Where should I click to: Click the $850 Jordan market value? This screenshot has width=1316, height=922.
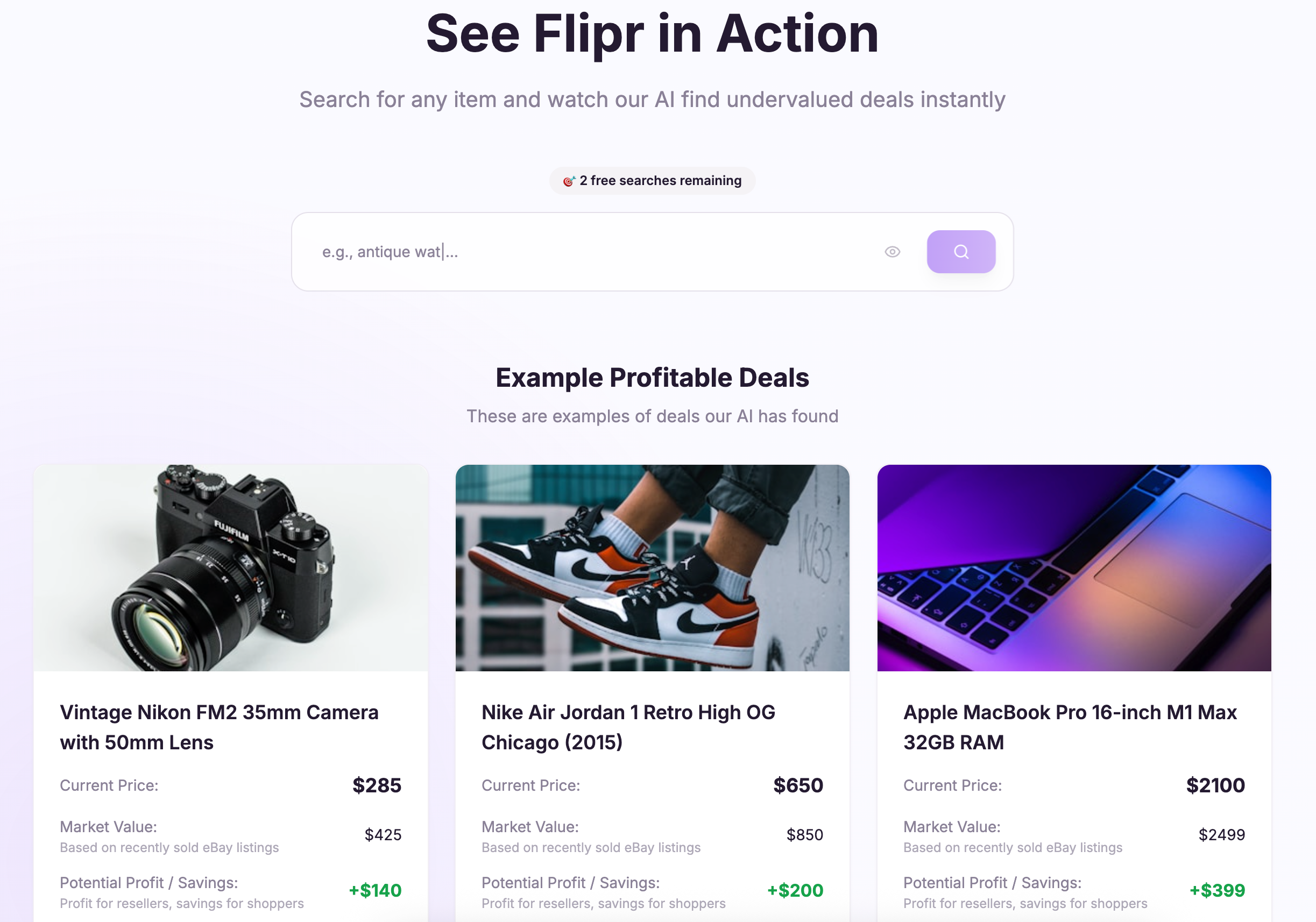tap(805, 835)
